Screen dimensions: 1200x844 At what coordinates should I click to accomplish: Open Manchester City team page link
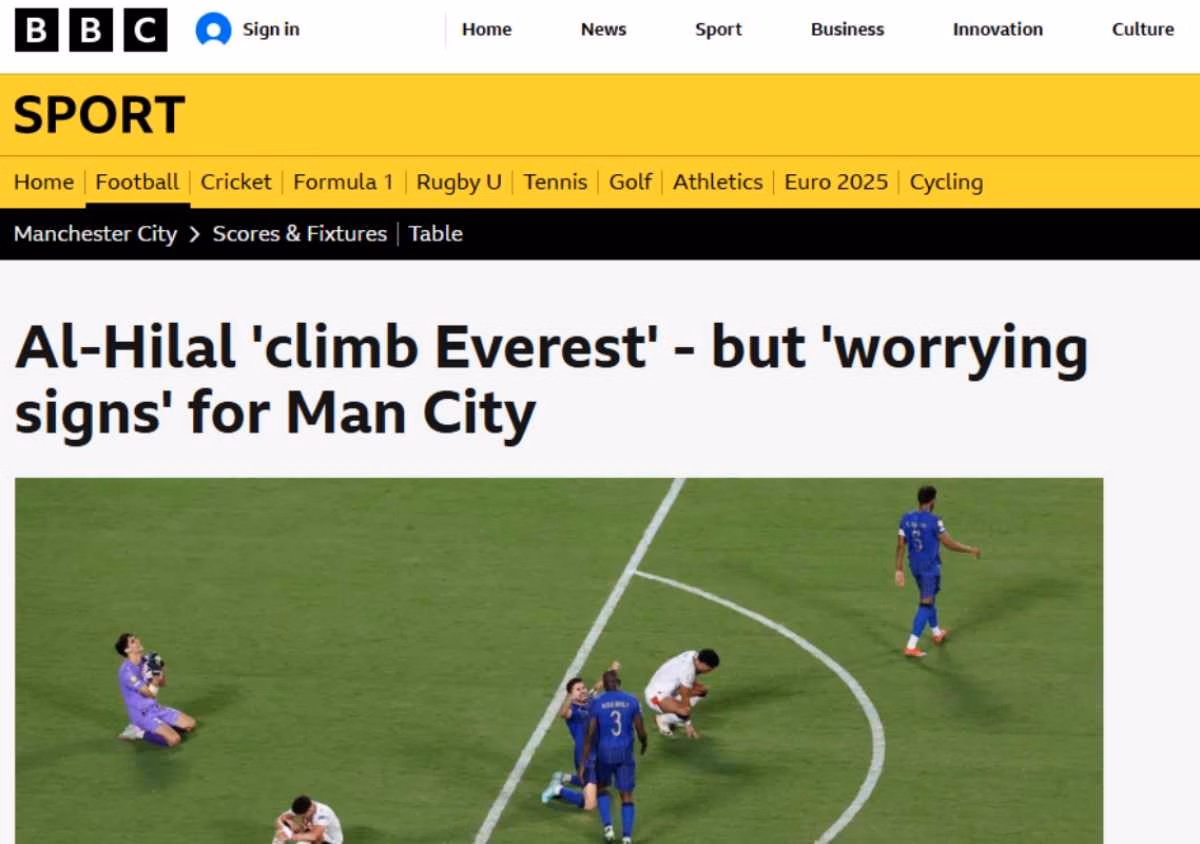[95, 234]
